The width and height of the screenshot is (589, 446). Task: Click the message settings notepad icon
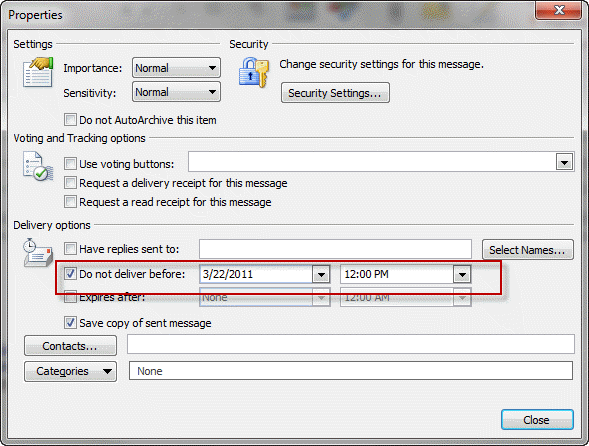click(38, 72)
